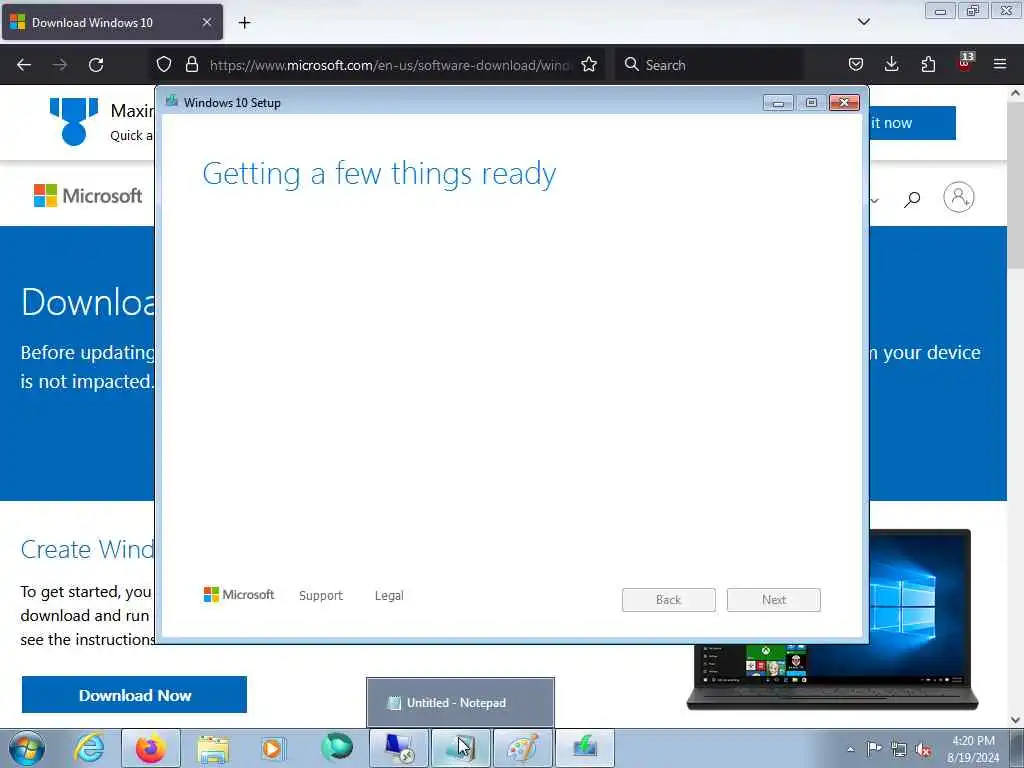Open Windows Explorer folder taskbar icon
This screenshot has height=768, width=1024.
coord(213,748)
